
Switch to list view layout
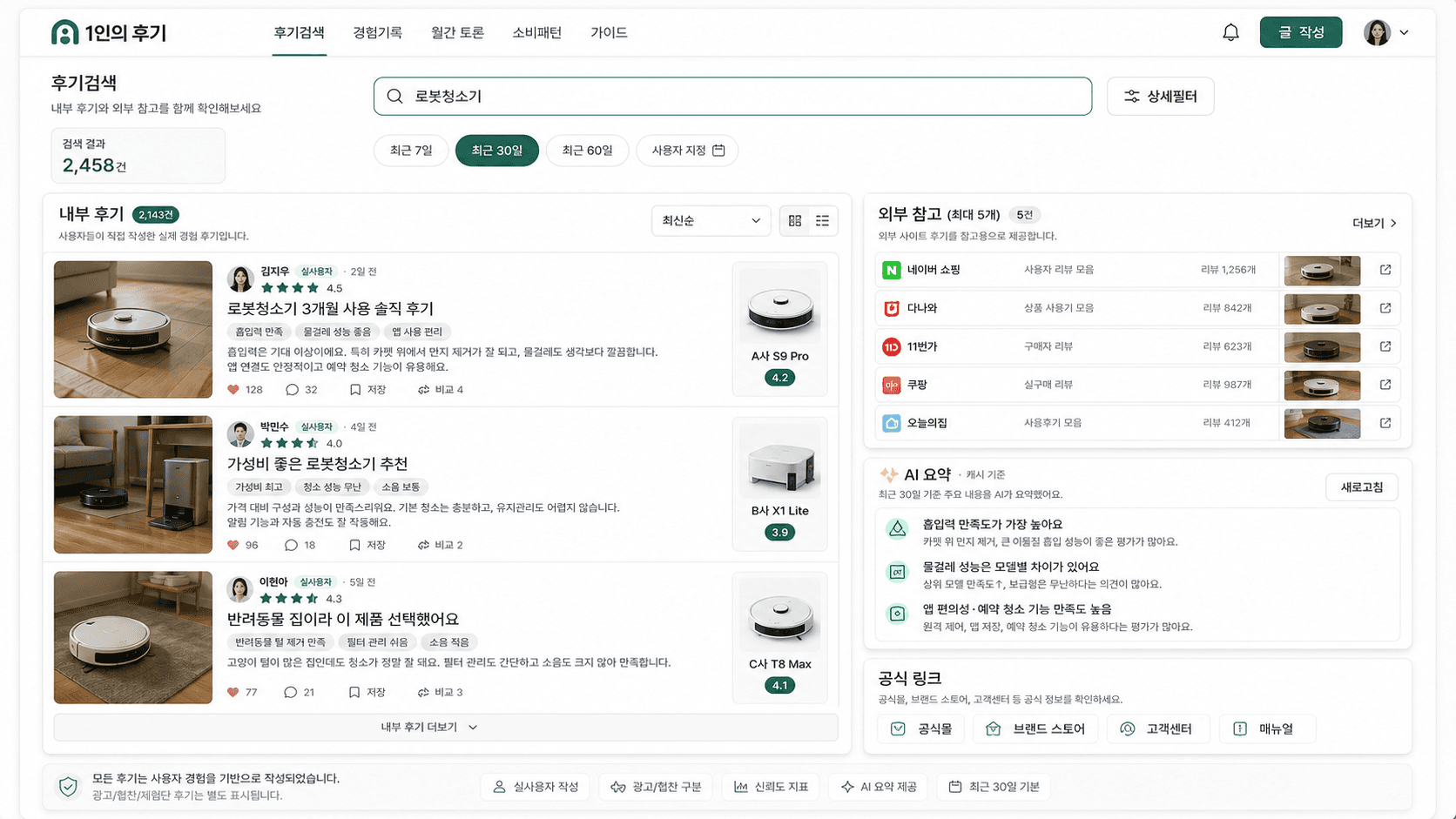click(x=822, y=221)
